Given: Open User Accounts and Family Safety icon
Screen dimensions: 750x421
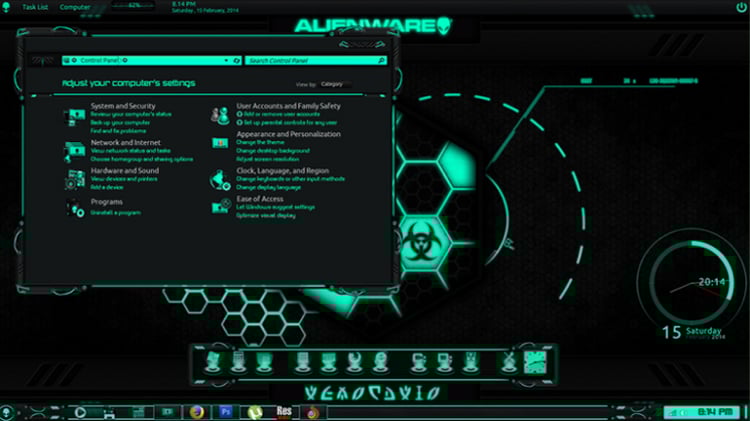Looking at the screenshot, I should coord(220,115).
